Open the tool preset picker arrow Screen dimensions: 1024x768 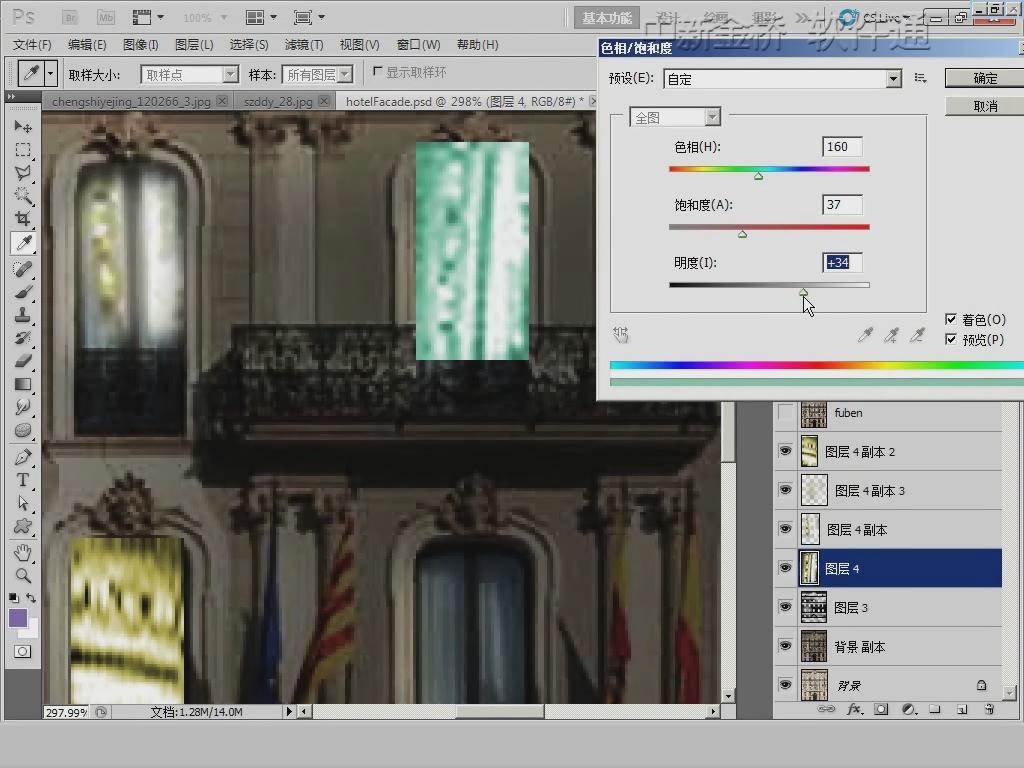(x=50, y=73)
